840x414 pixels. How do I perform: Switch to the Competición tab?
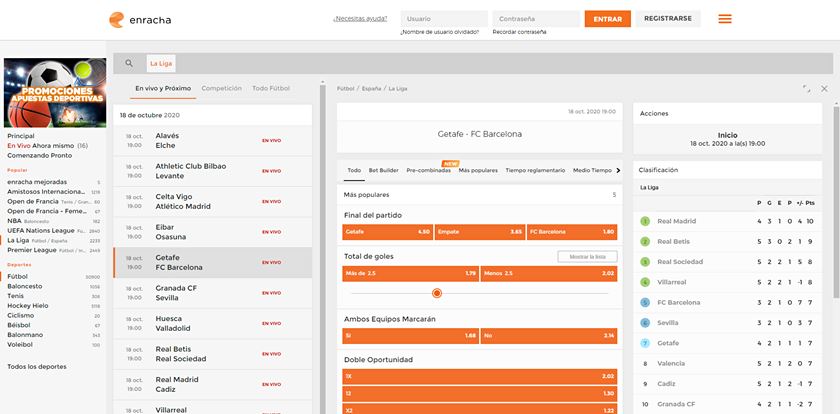222,88
